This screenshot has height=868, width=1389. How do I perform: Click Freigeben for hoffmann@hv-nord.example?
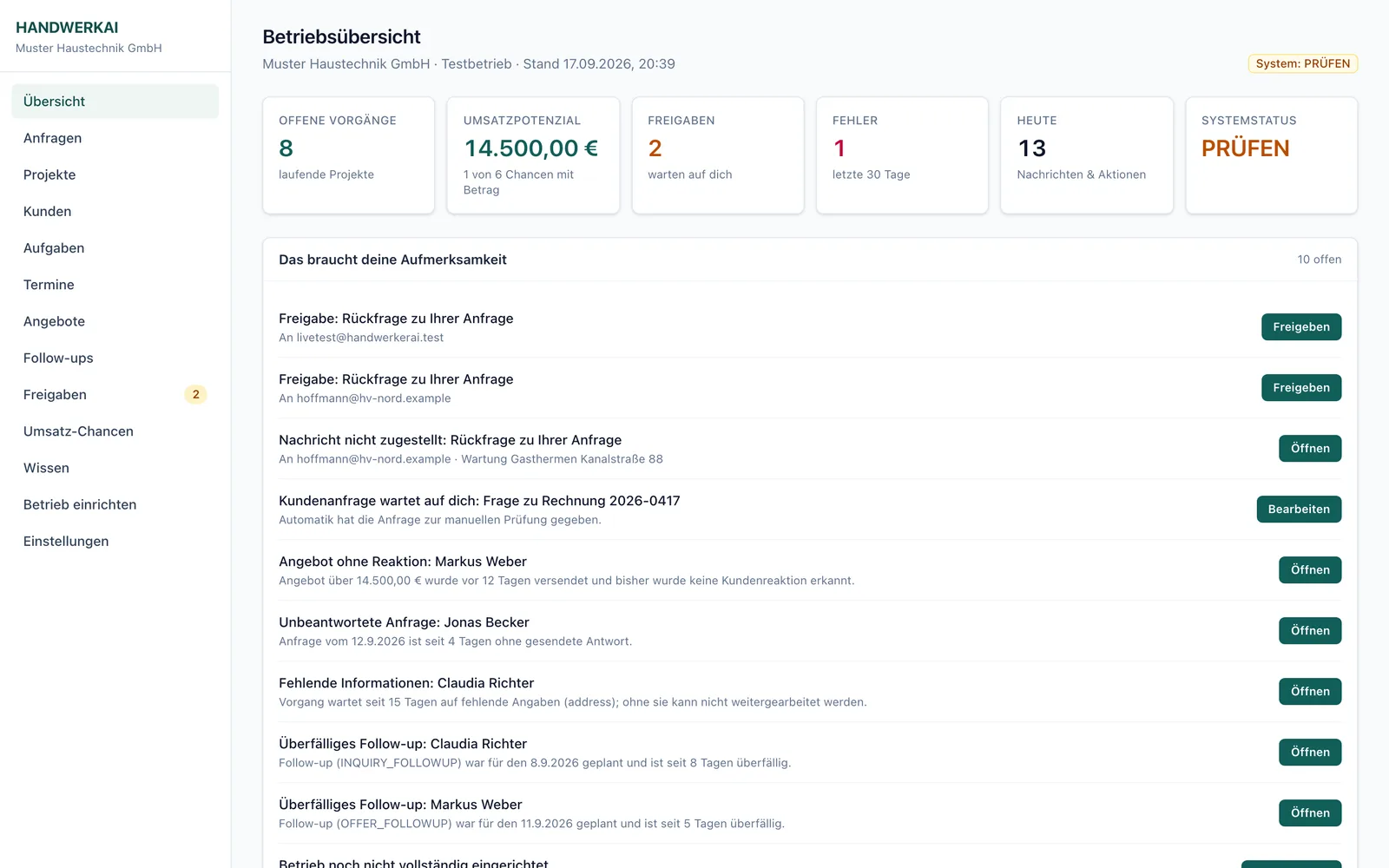[x=1301, y=388]
